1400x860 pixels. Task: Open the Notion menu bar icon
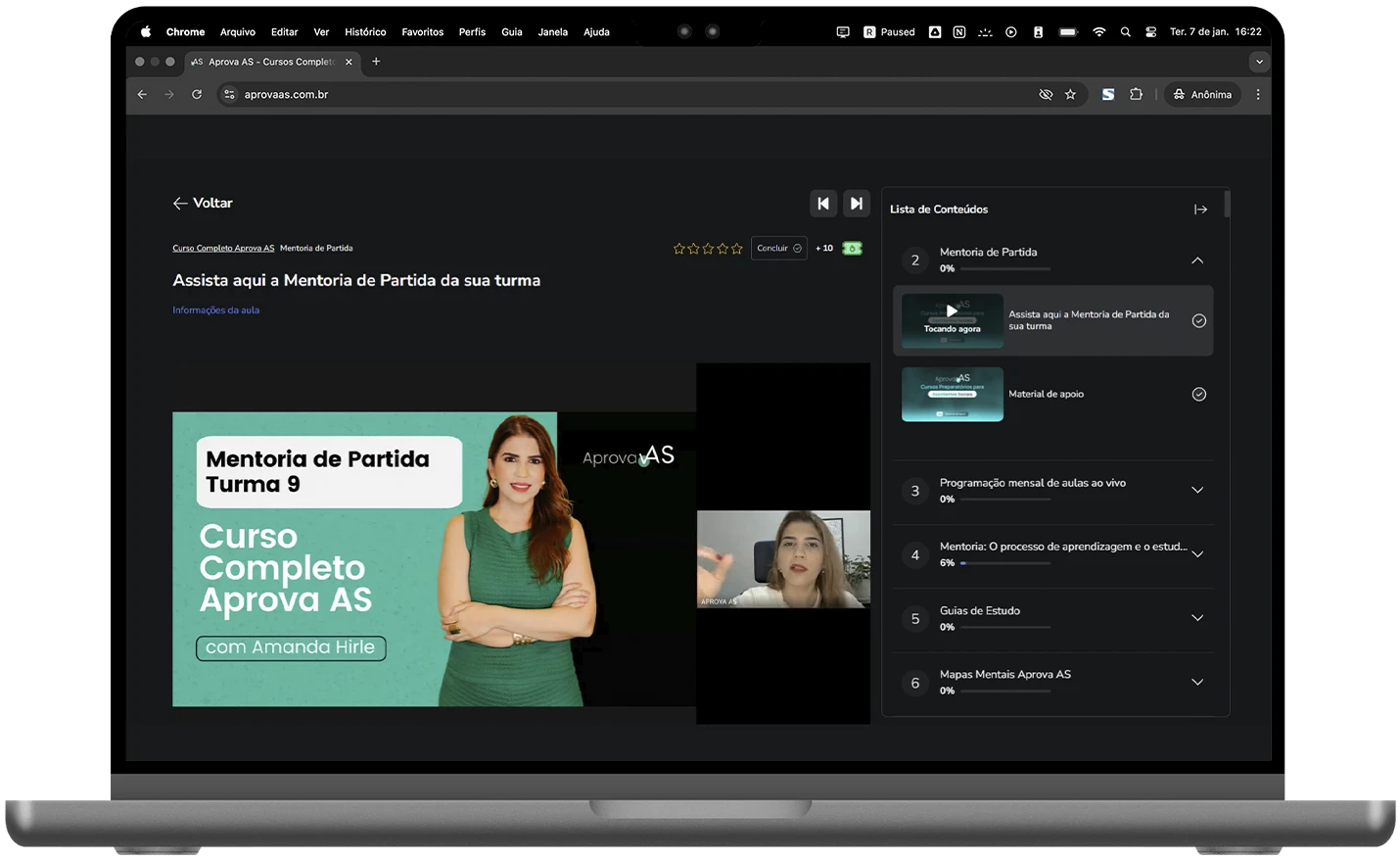(959, 32)
